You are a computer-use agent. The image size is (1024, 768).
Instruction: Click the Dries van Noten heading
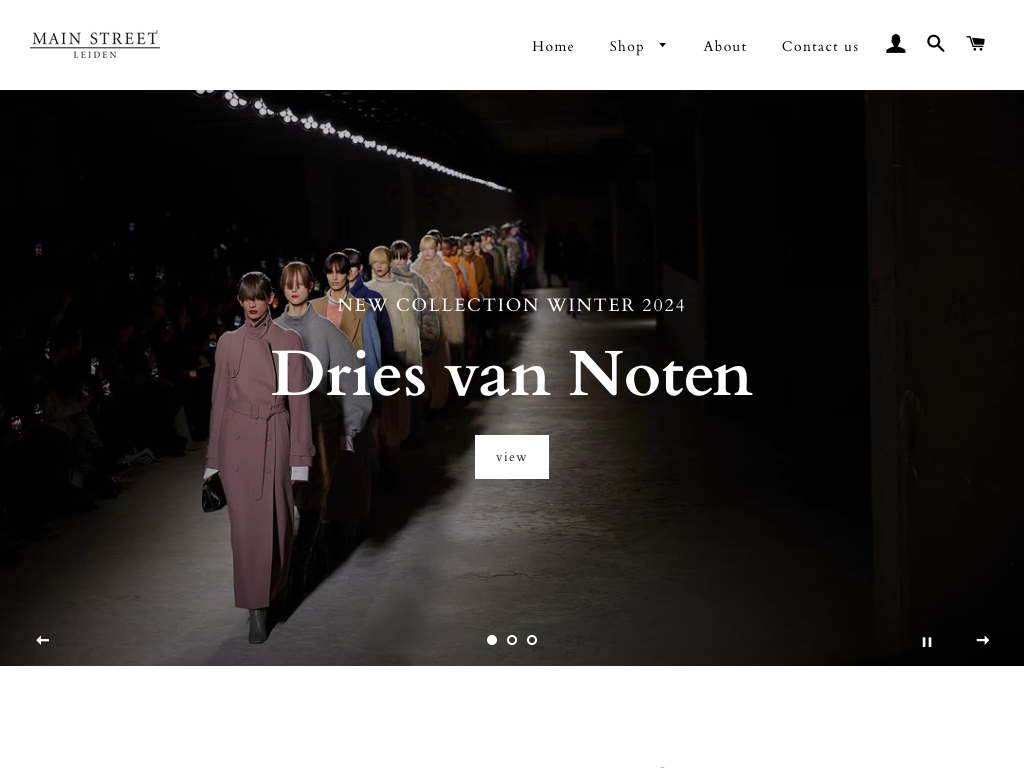point(511,374)
